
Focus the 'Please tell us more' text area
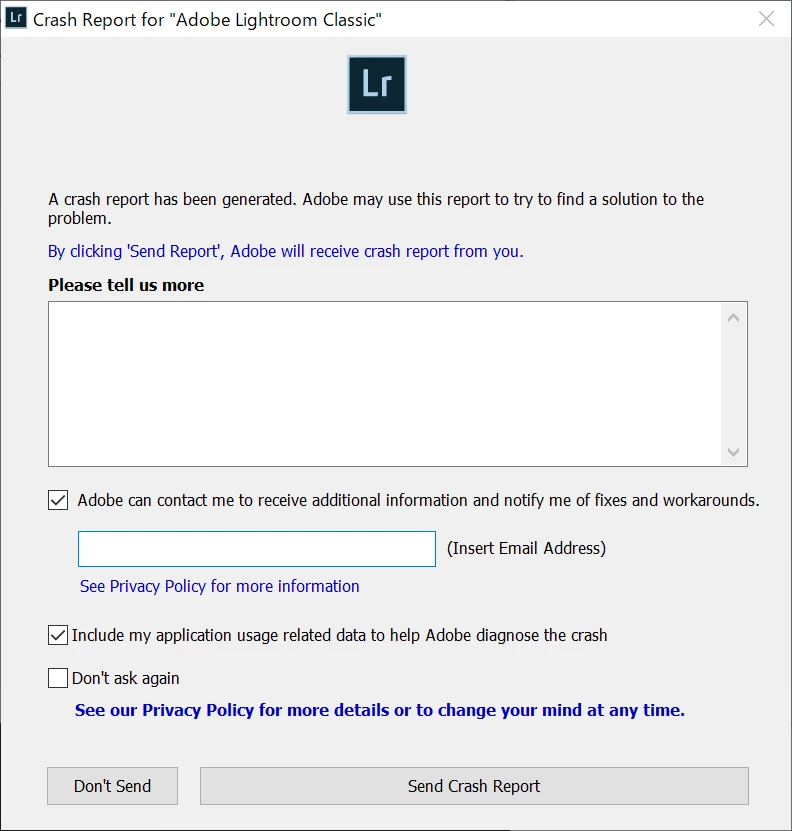[x=385, y=384]
